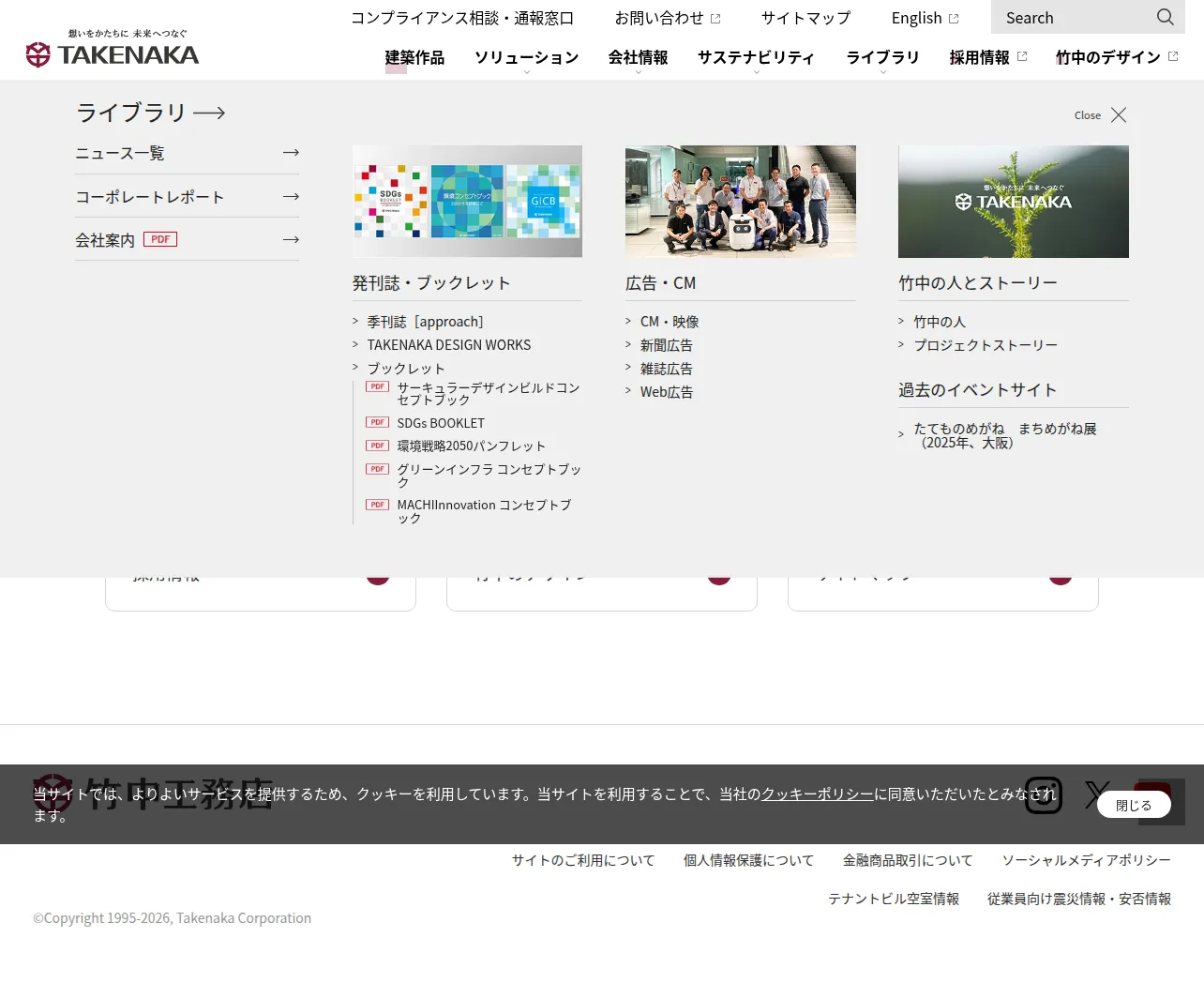Click the PDF icon for グリーンインフラ コンセプトブック

[x=377, y=469]
